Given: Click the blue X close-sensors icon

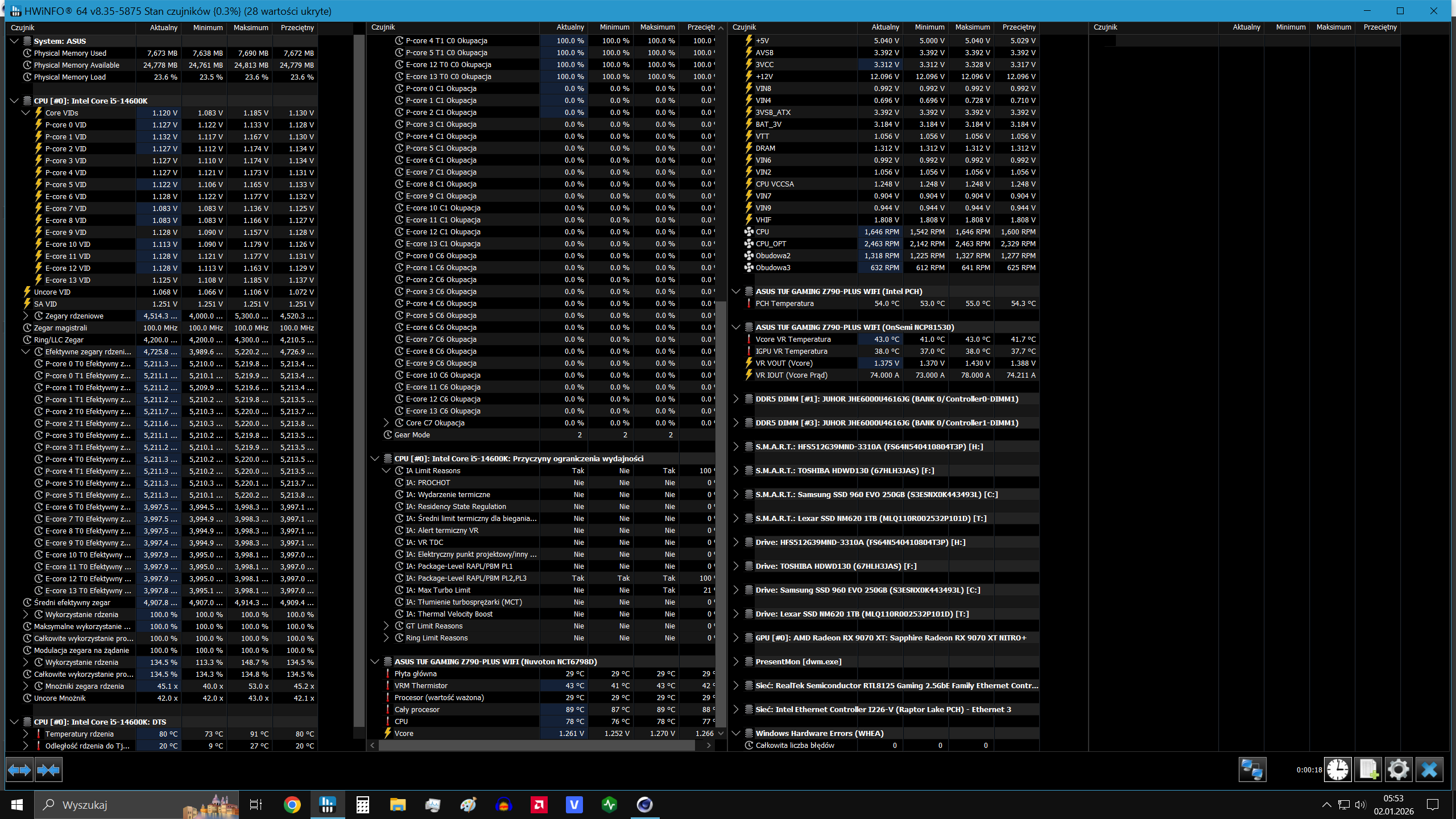Looking at the screenshot, I should 1429,770.
